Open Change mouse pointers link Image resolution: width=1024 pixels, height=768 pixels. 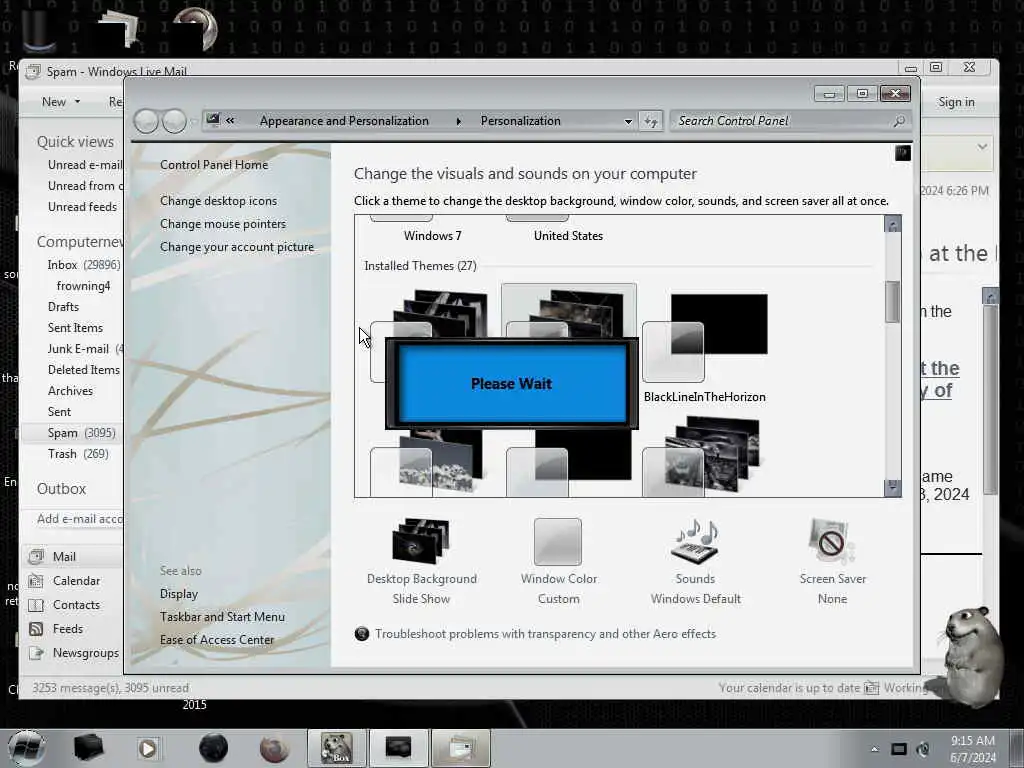(223, 223)
